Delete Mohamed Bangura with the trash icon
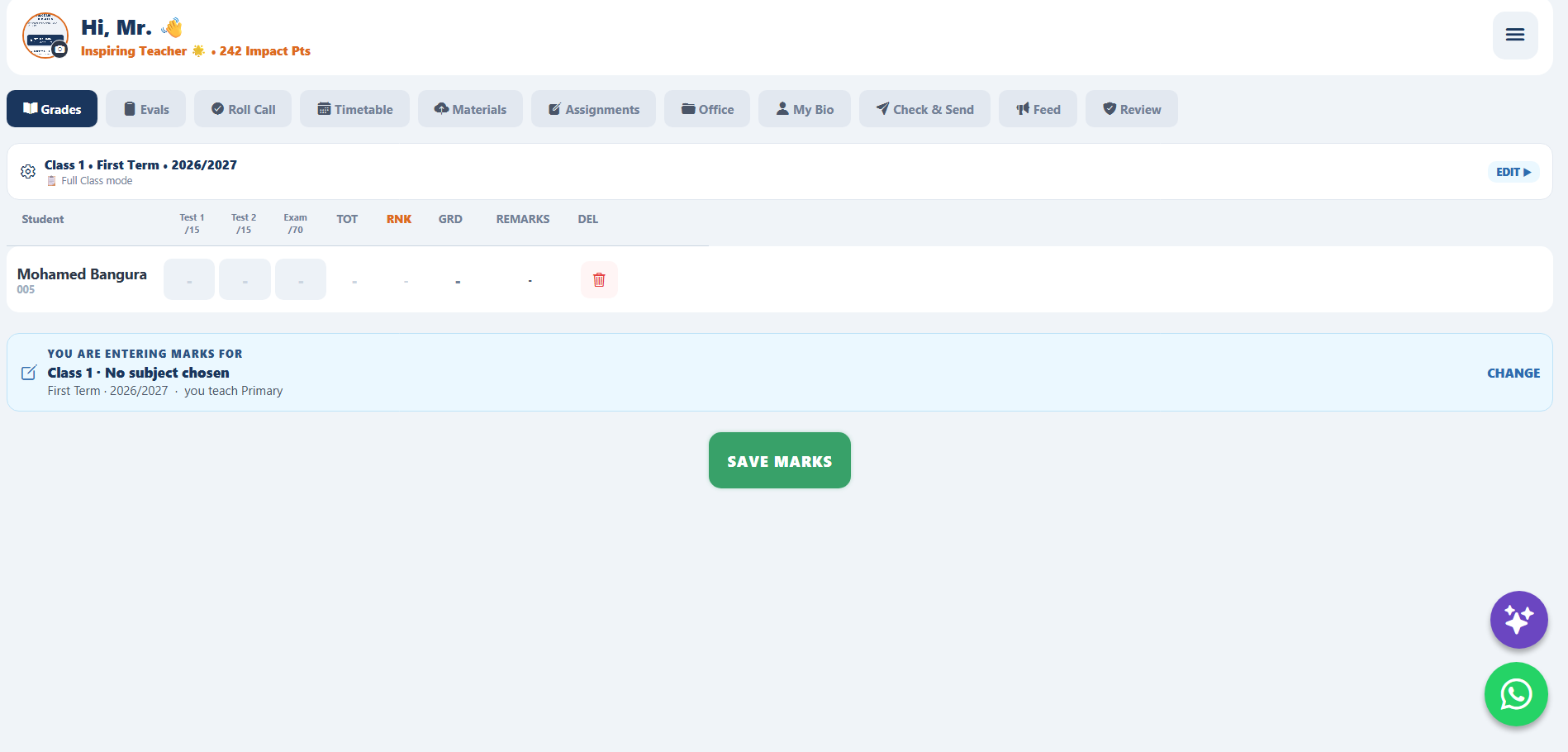The image size is (1568, 752). click(x=599, y=279)
